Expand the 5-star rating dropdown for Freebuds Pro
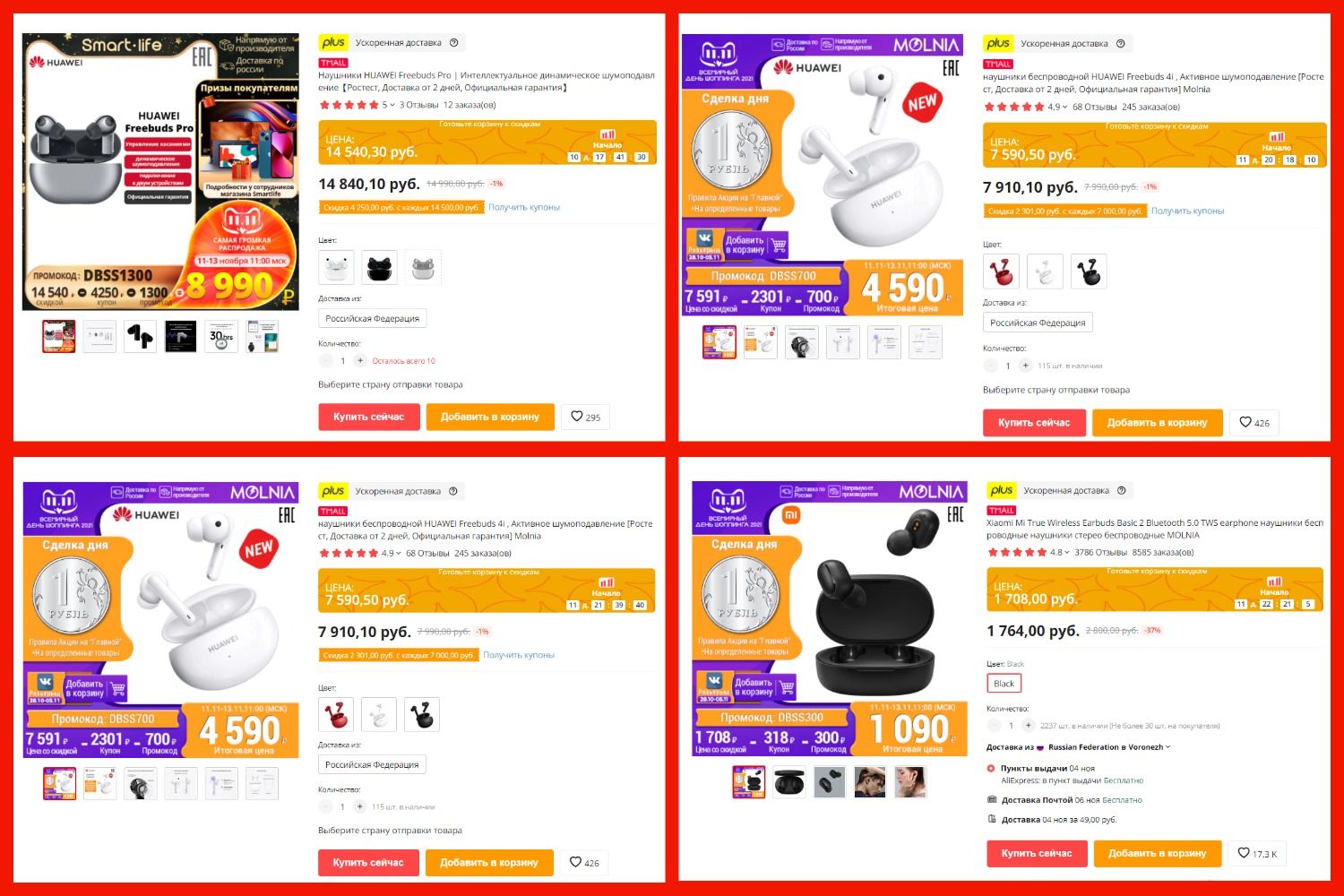The width and height of the screenshot is (1344, 896). 389,105
